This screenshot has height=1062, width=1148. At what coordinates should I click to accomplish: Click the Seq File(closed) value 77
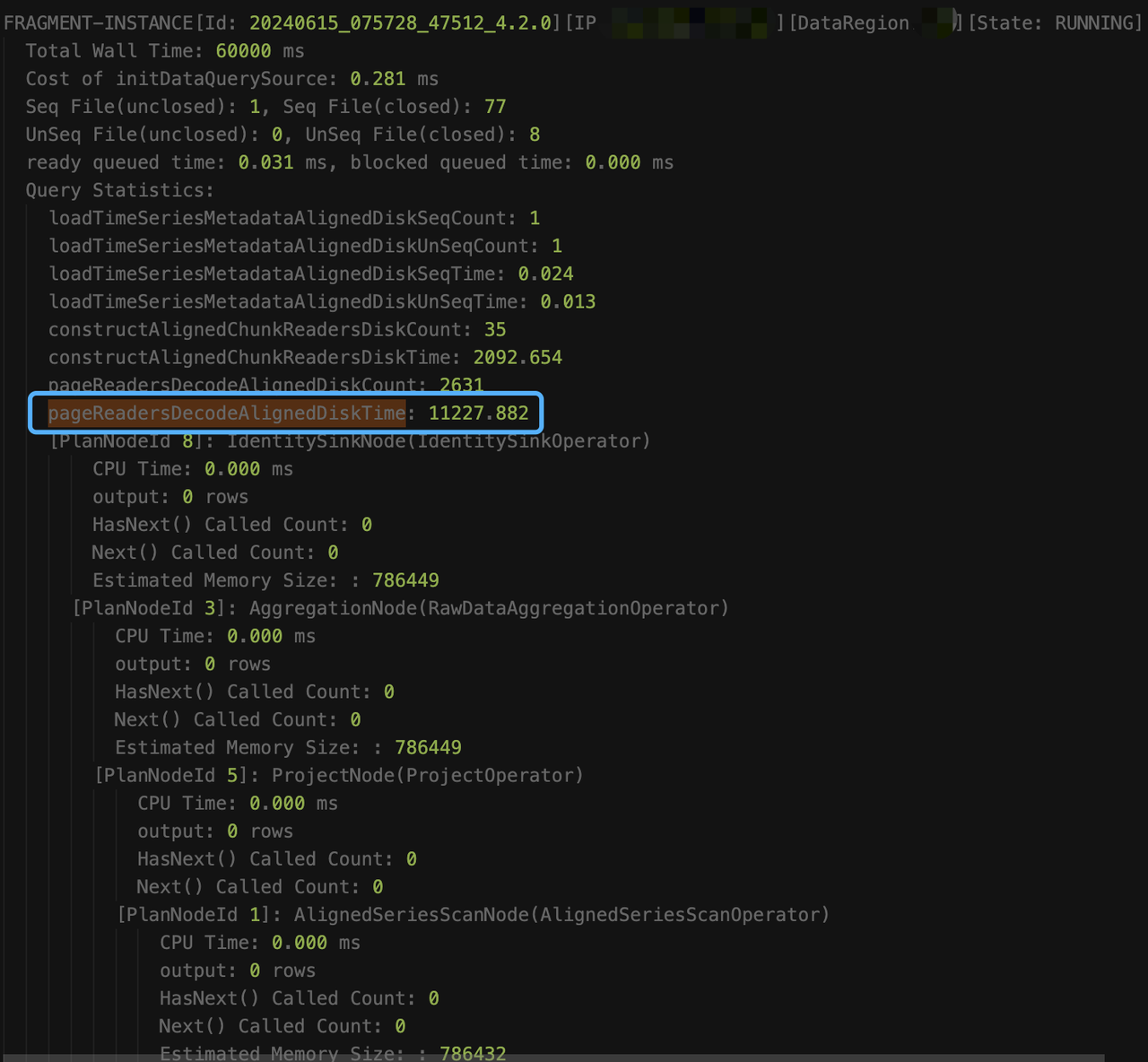[495, 107]
